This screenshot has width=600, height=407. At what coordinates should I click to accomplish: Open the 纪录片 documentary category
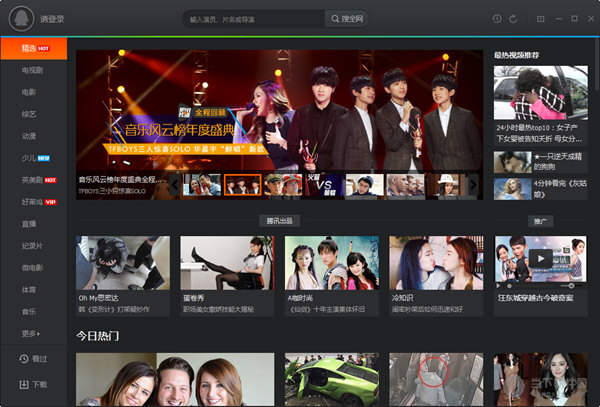point(34,246)
